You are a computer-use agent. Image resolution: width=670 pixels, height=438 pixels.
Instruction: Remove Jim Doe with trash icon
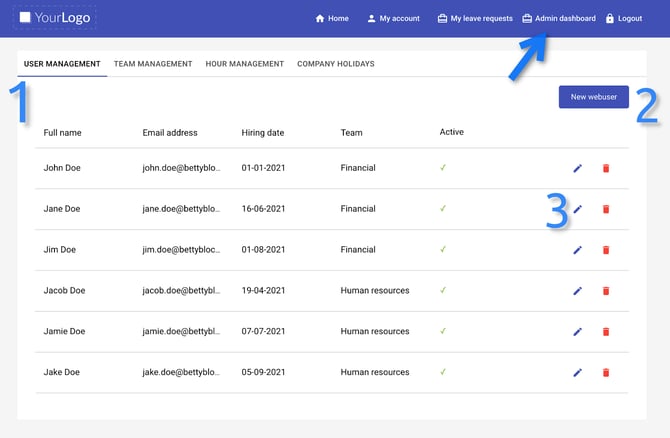605,250
